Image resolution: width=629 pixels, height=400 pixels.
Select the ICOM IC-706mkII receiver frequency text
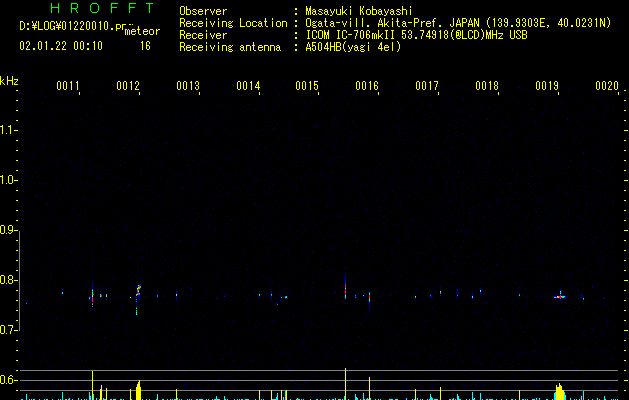point(416,35)
